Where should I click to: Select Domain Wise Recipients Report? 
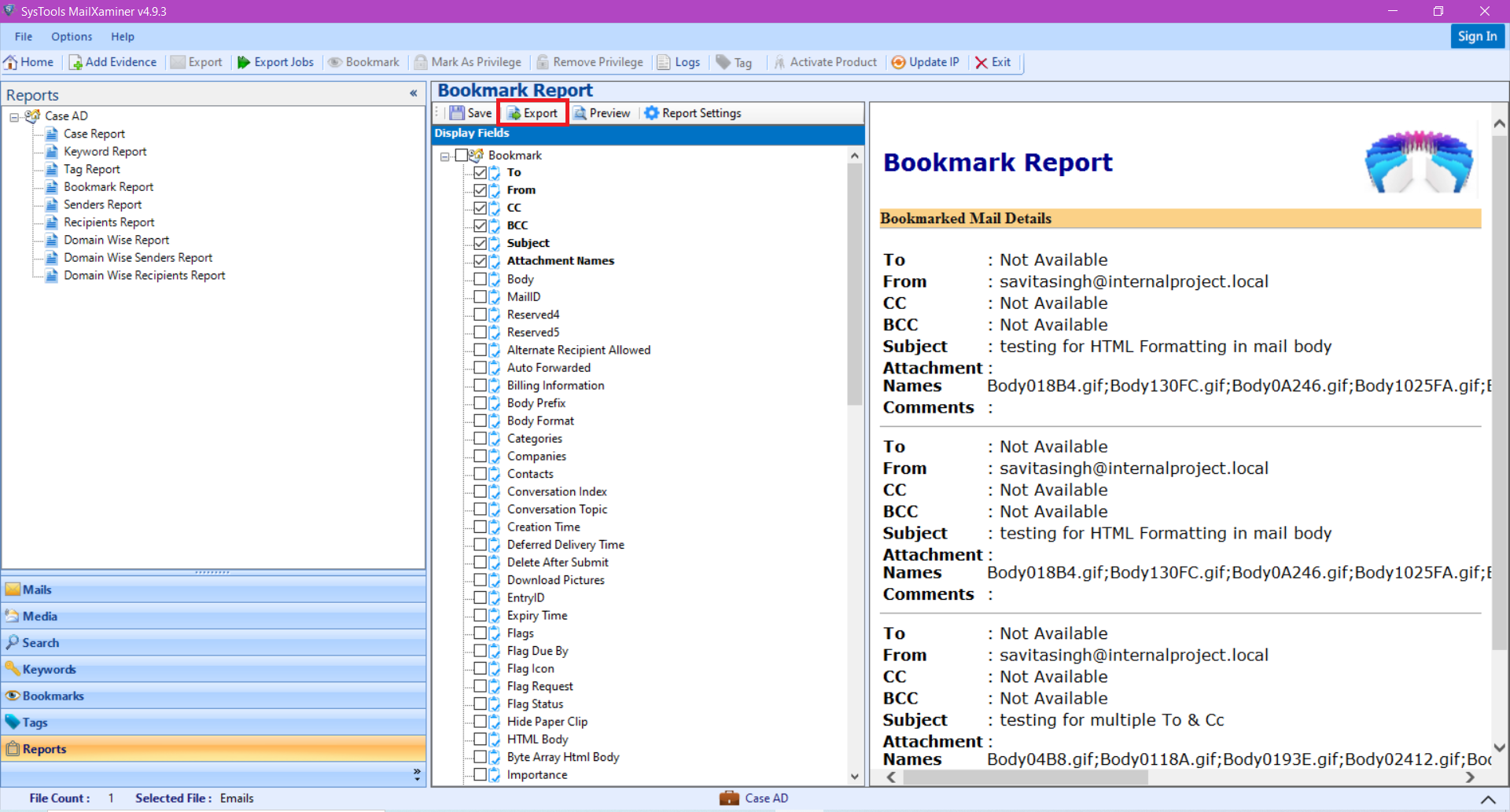pos(145,275)
